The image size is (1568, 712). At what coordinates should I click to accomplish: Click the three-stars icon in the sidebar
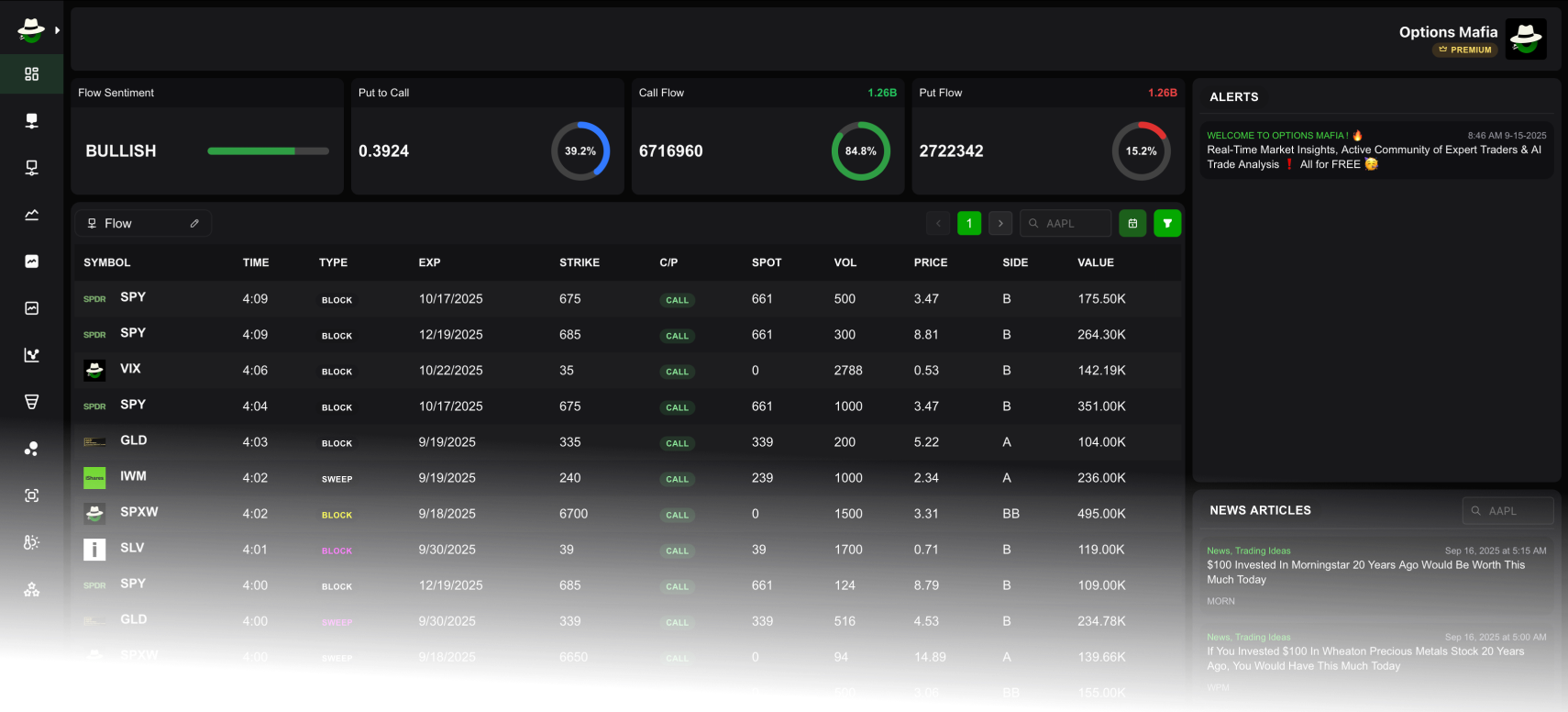(x=31, y=590)
